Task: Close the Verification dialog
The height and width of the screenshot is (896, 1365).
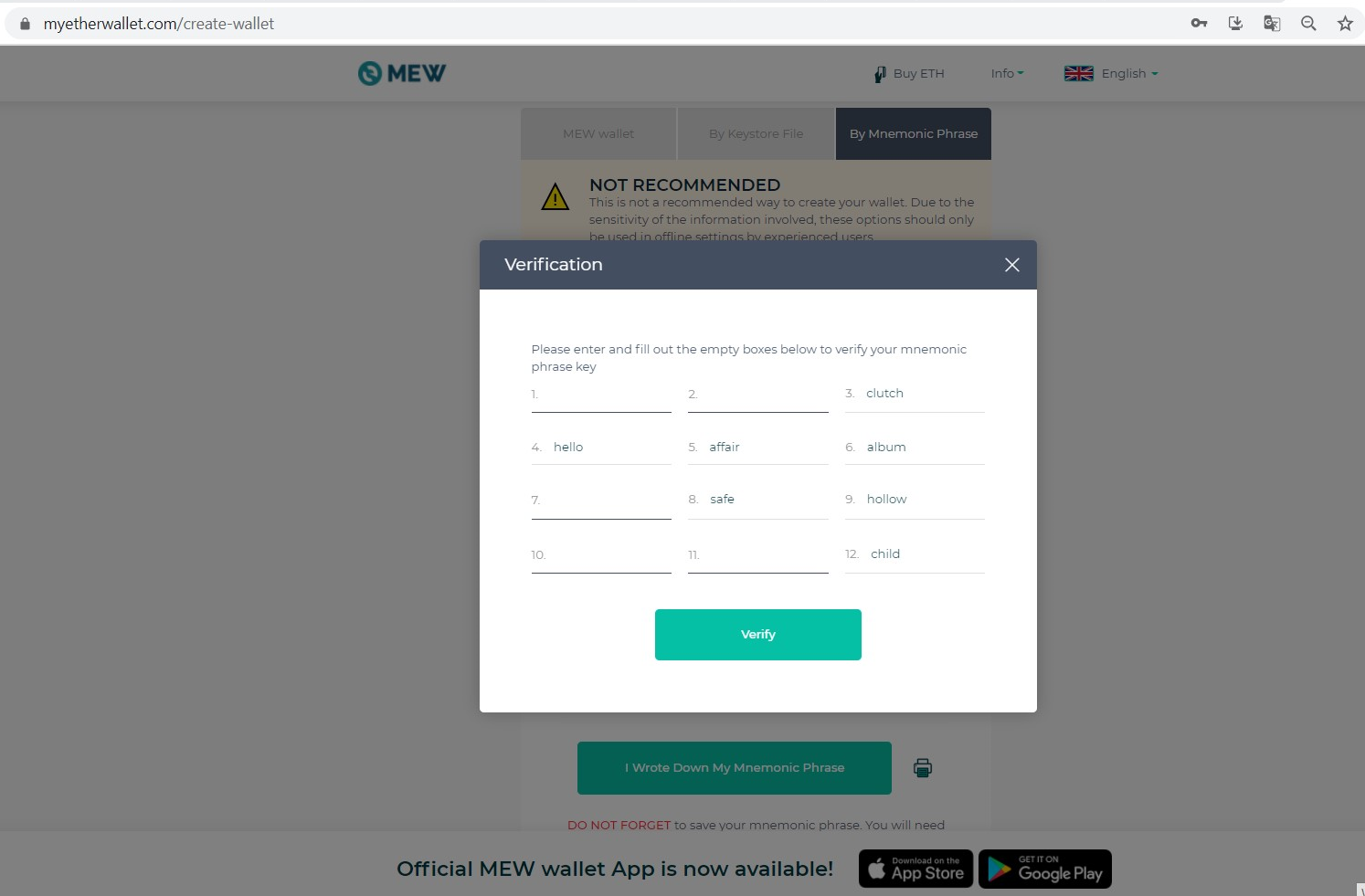Action: click(x=1011, y=265)
